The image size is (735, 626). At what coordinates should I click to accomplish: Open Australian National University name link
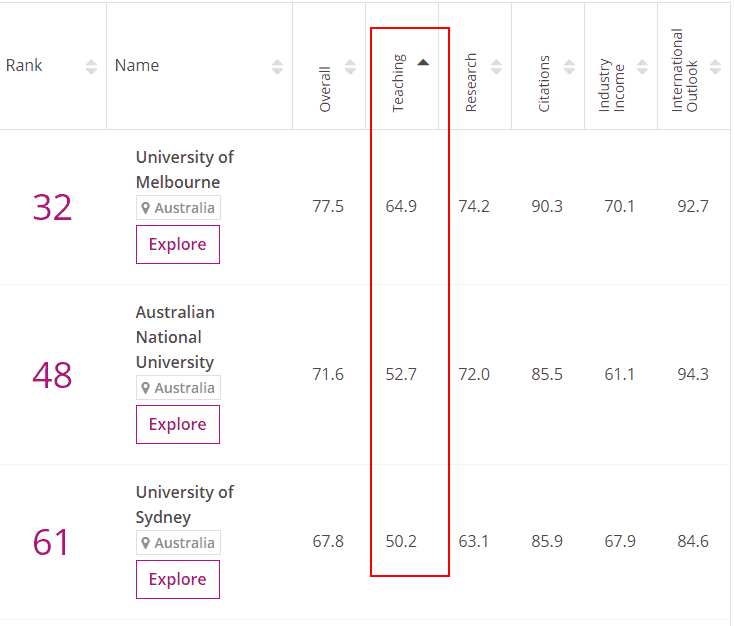(175, 337)
